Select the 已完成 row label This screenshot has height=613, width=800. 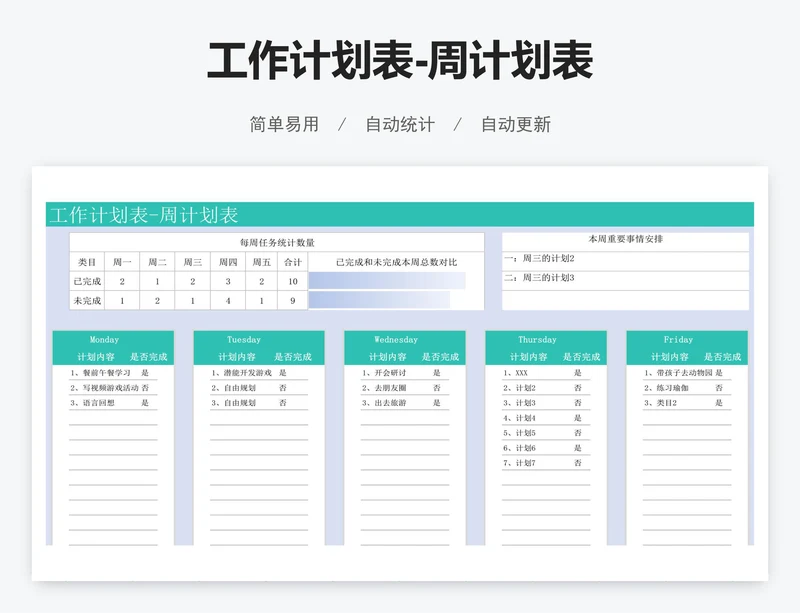87,281
